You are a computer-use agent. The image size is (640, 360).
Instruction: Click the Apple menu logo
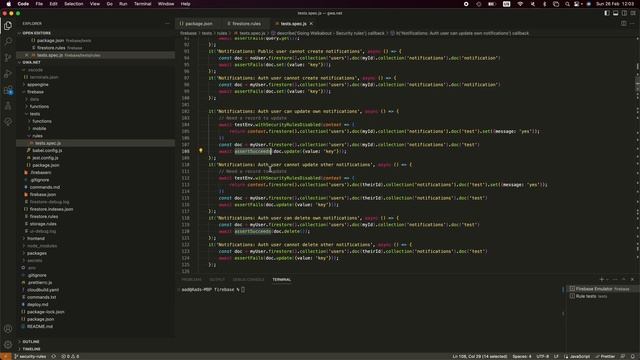(x=9, y=4)
